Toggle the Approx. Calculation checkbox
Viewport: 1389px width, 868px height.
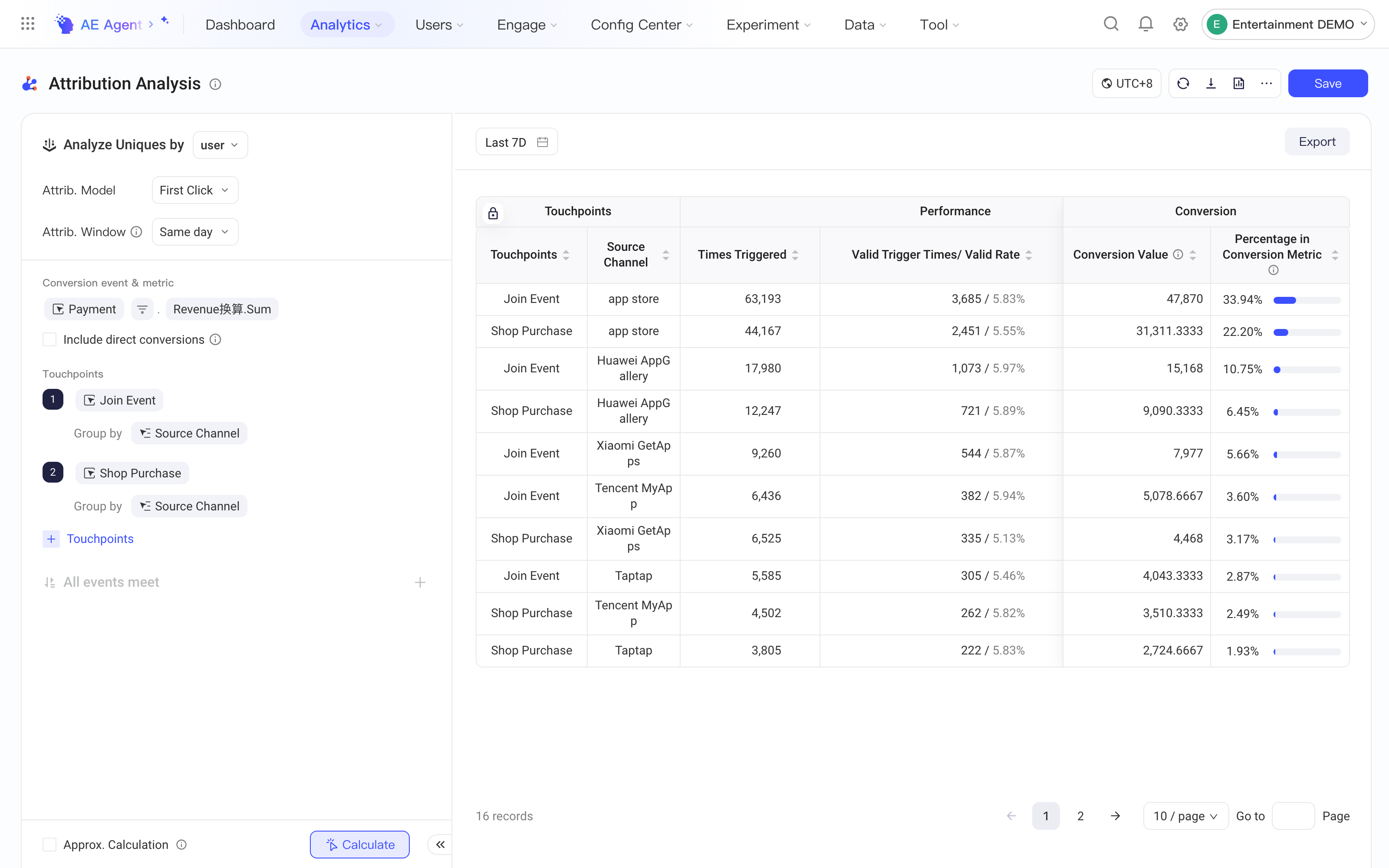click(x=49, y=845)
